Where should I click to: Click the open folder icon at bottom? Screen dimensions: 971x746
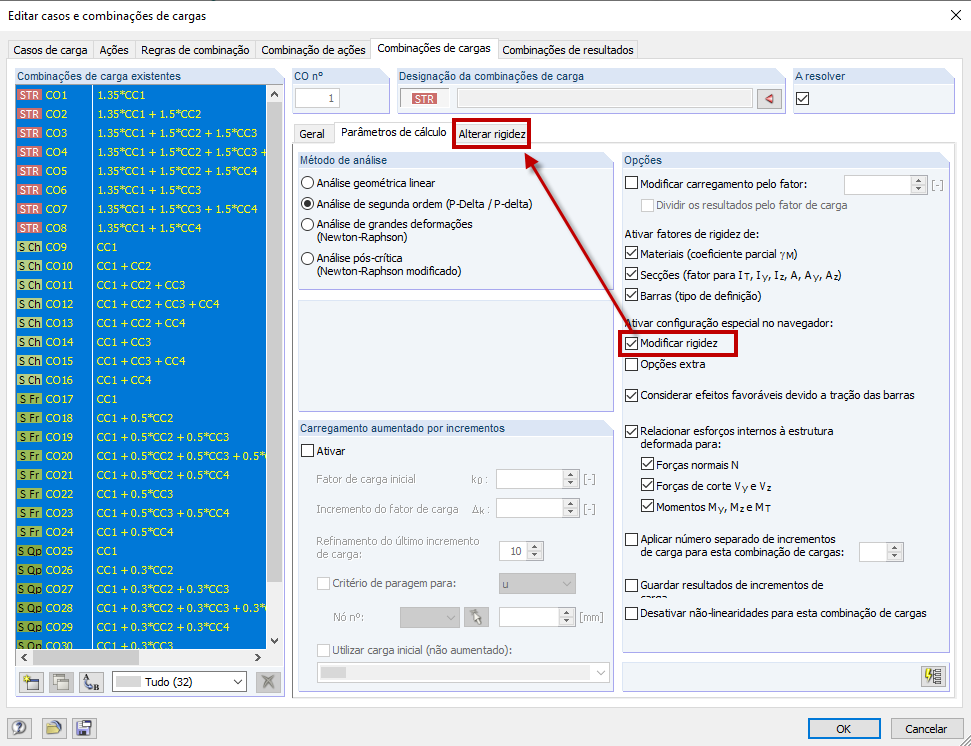(x=53, y=728)
